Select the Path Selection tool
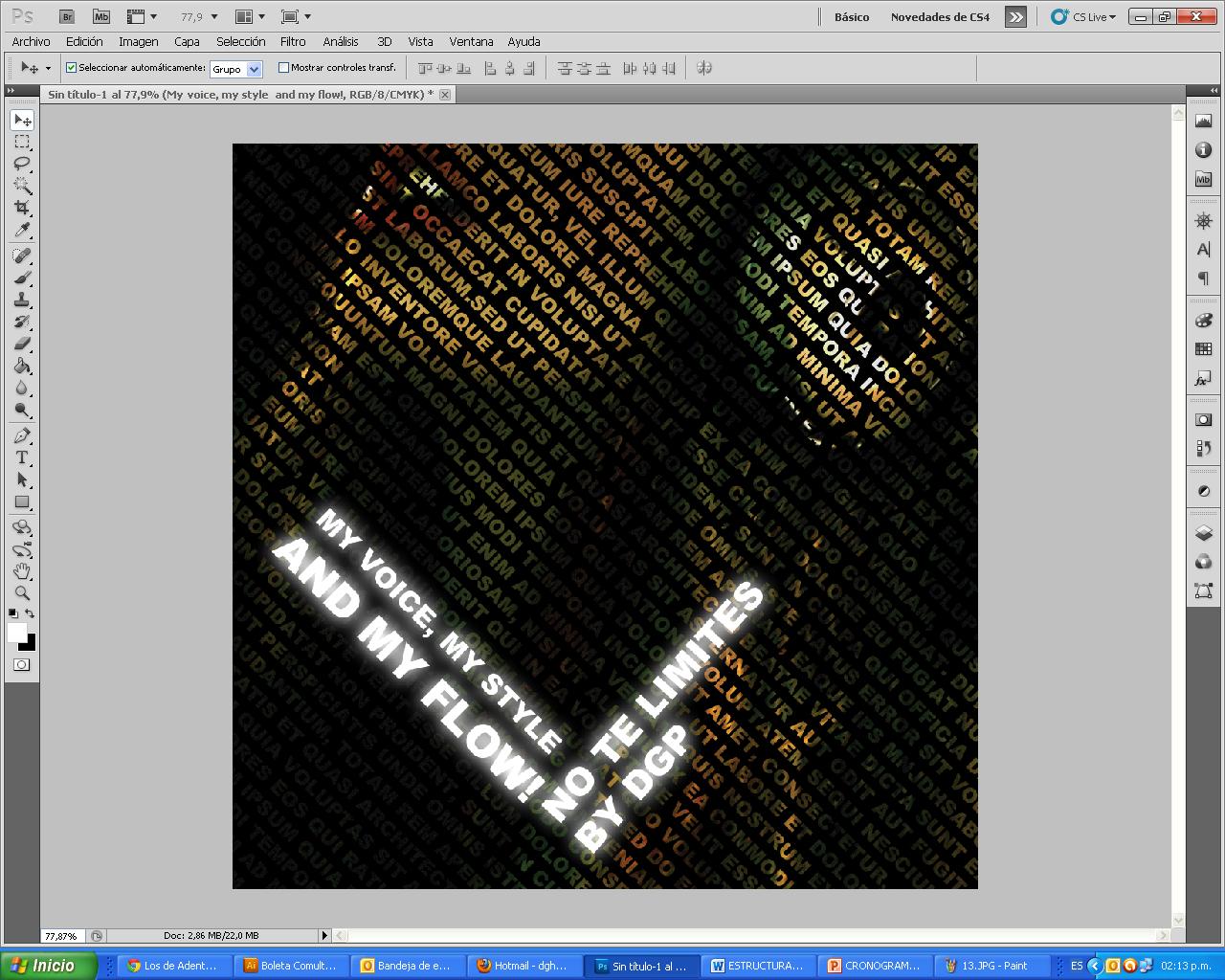 [x=22, y=479]
